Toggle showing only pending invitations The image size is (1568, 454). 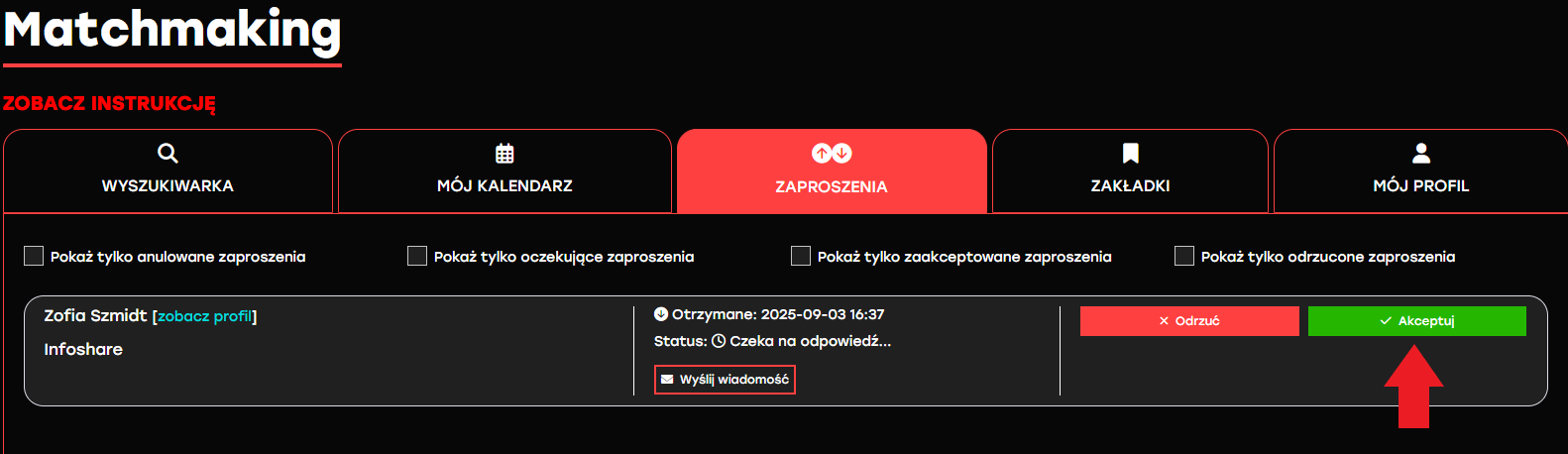[x=417, y=257]
